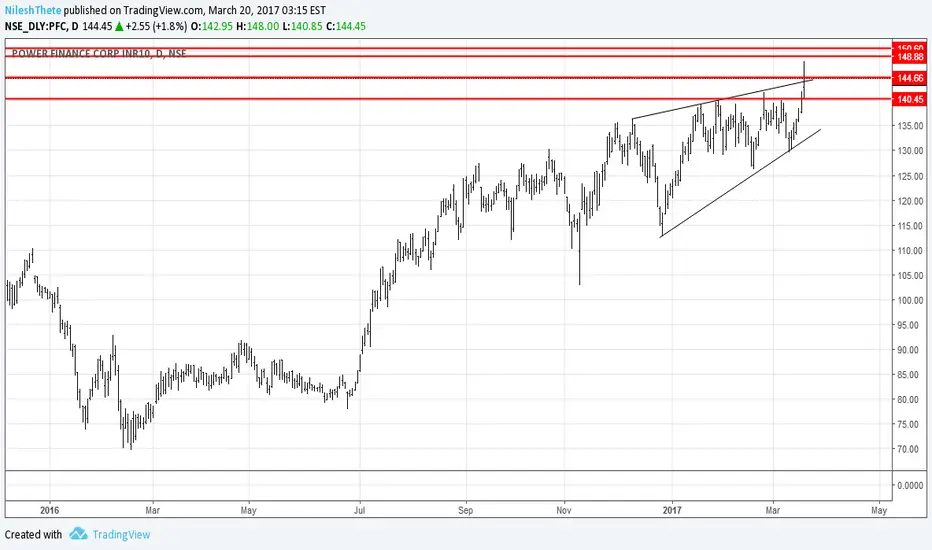Click the TradingView logo icon
This screenshot has width=932, height=550.
pyautogui.click(x=78, y=534)
